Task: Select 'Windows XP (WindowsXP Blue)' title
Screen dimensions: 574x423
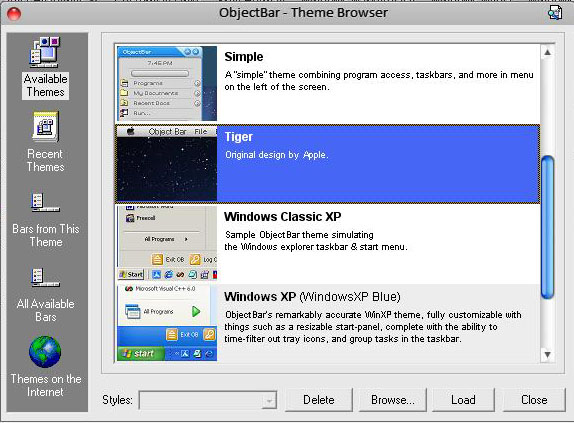Action: (312, 297)
